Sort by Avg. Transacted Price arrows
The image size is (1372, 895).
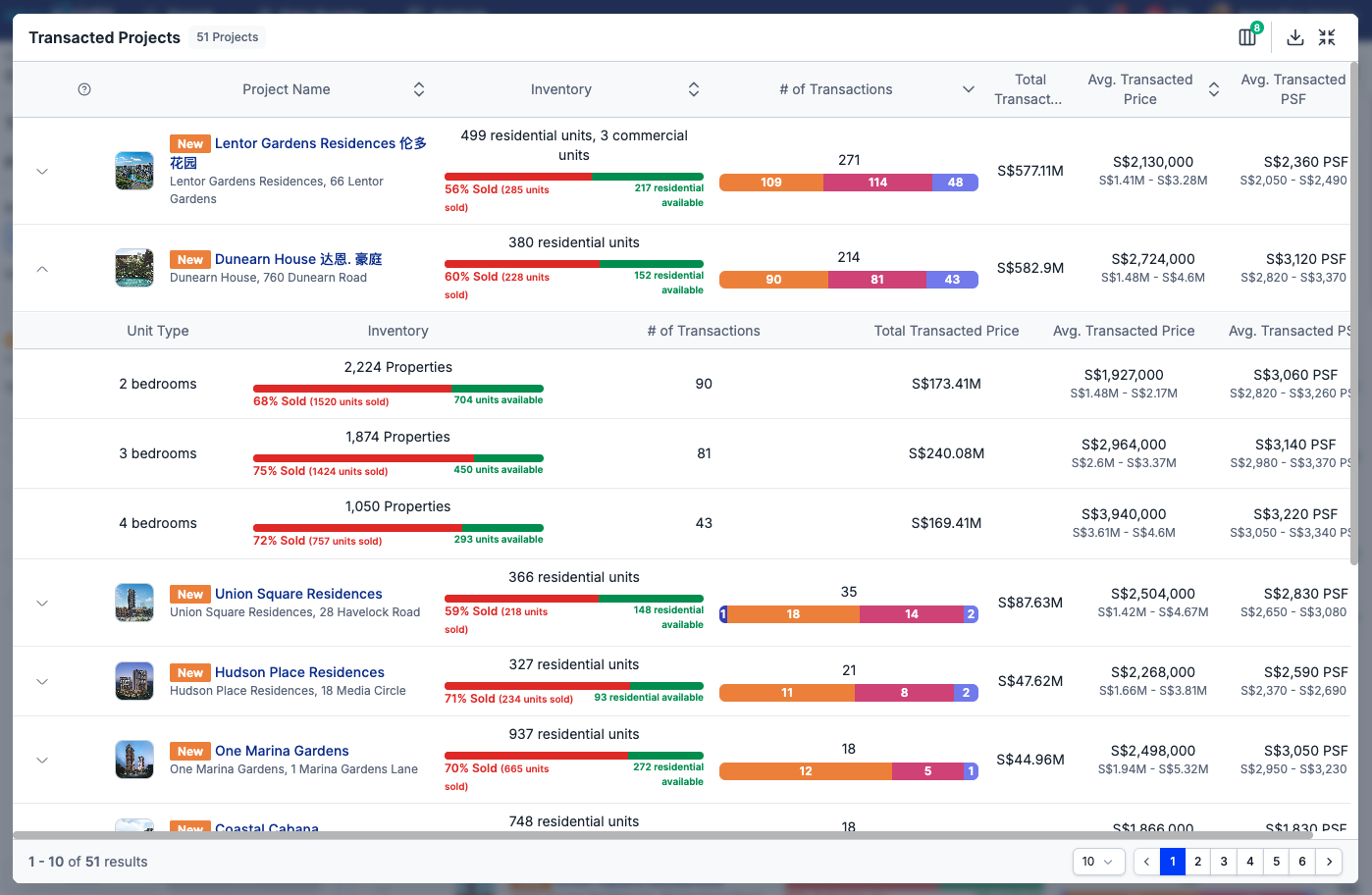coord(1214,89)
